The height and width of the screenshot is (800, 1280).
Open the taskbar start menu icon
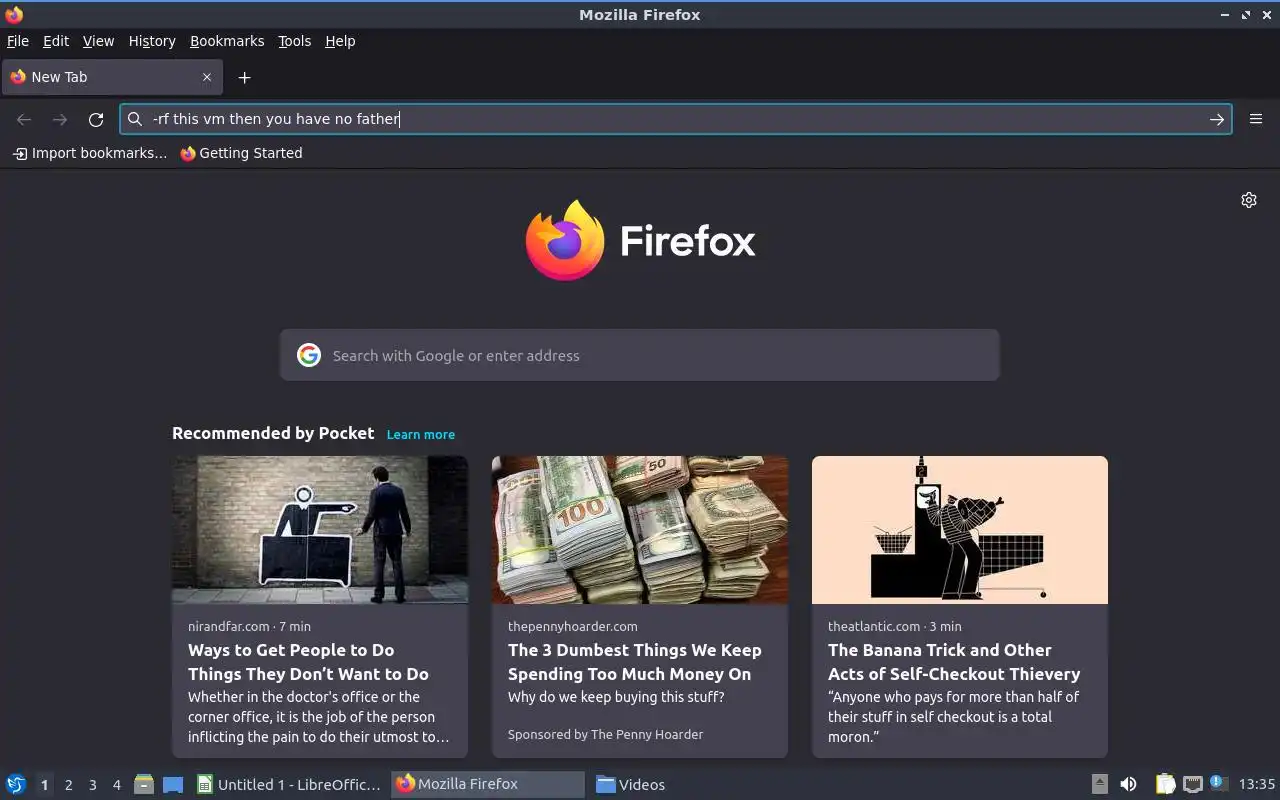pyautogui.click(x=16, y=784)
